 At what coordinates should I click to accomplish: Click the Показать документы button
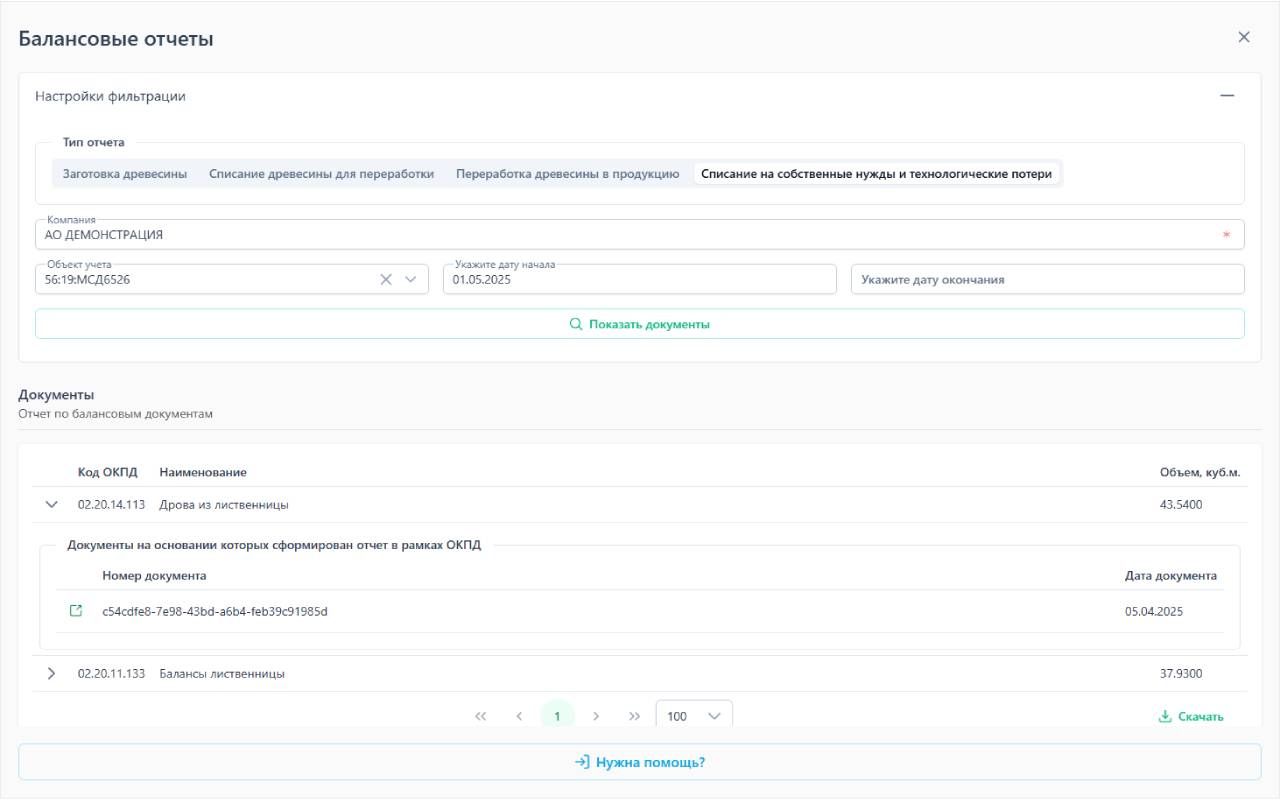click(x=640, y=324)
